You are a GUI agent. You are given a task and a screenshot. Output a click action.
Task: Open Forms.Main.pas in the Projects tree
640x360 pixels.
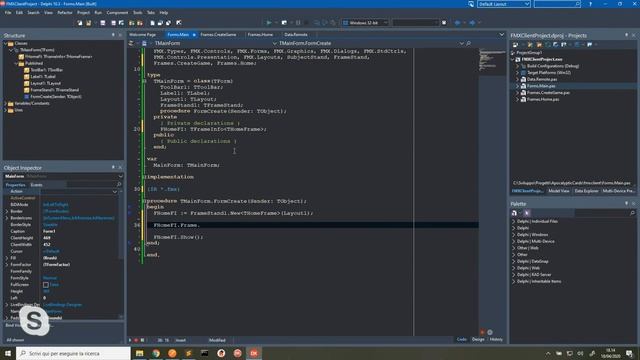(x=541, y=86)
